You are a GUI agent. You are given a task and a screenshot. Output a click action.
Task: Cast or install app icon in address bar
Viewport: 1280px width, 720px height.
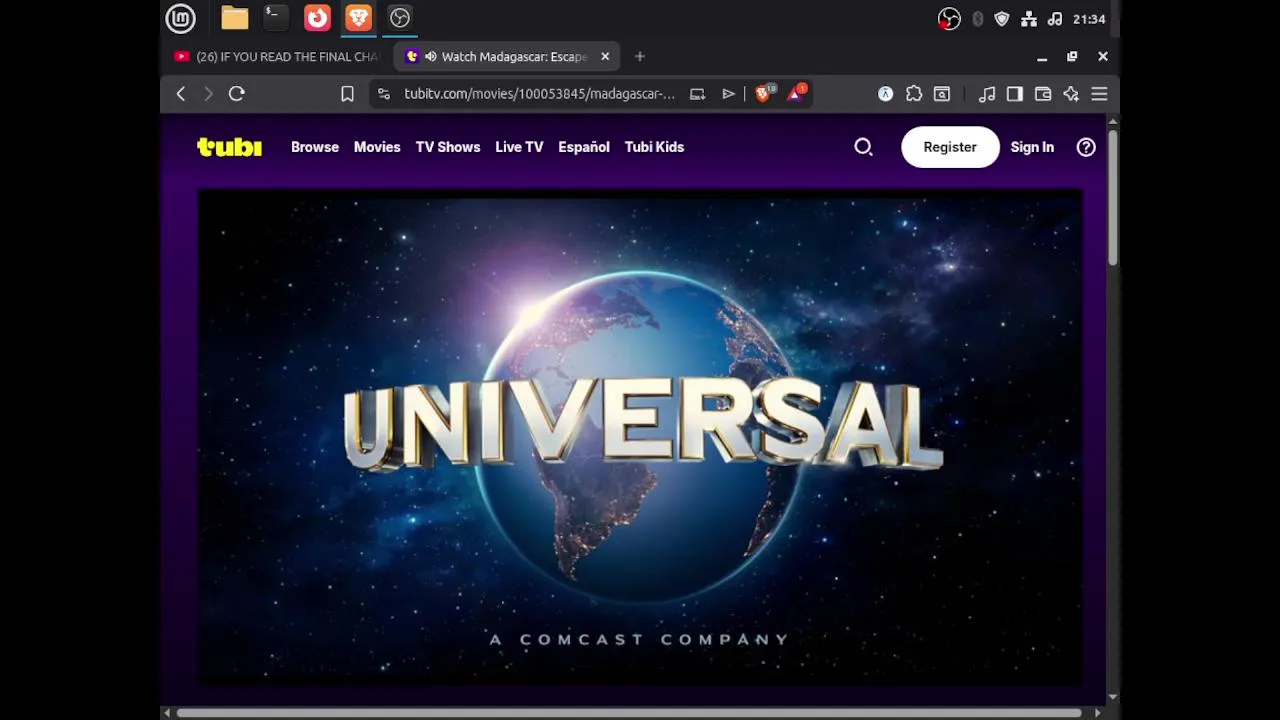698,94
